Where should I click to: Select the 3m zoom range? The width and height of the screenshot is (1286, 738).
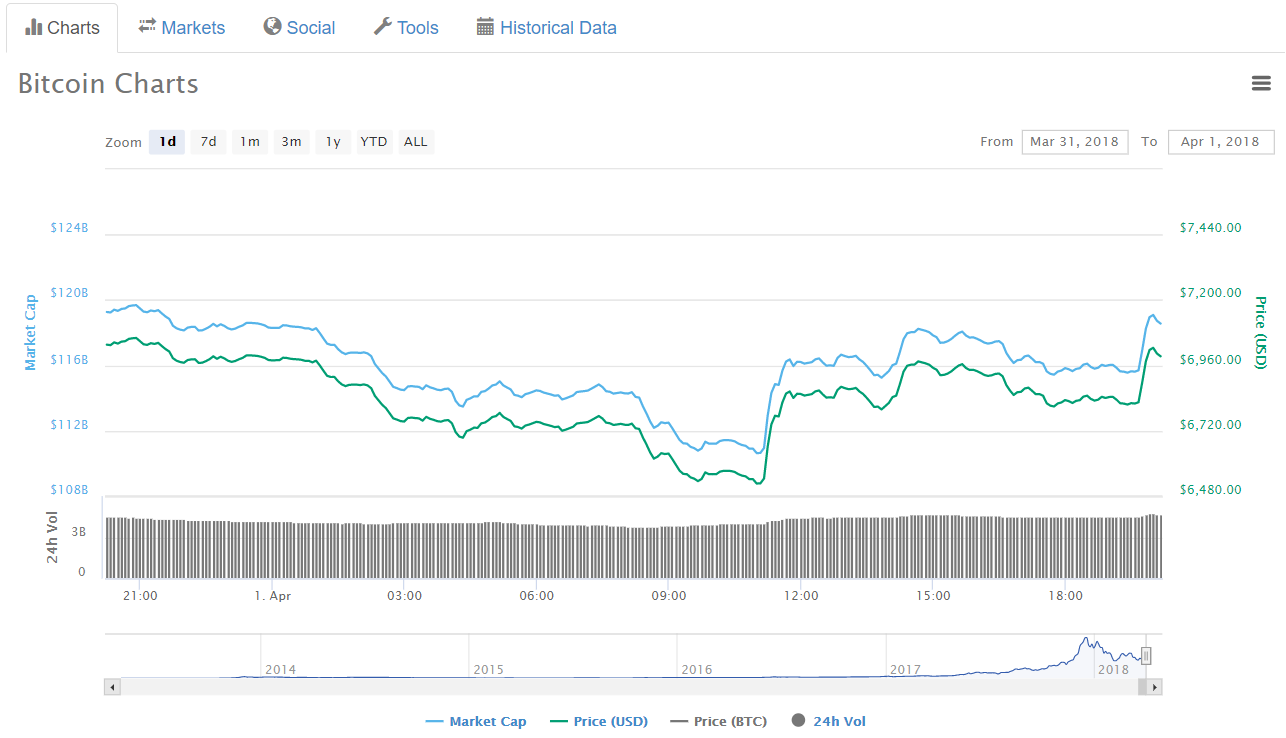(x=291, y=142)
